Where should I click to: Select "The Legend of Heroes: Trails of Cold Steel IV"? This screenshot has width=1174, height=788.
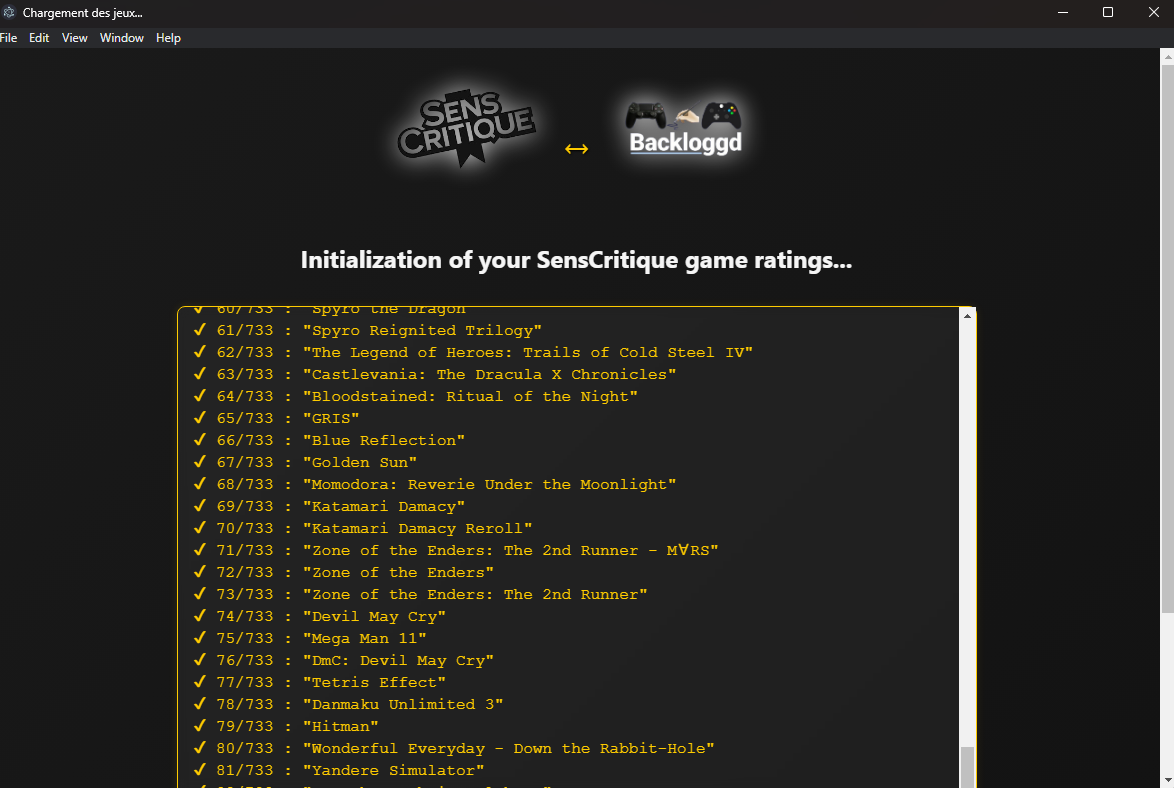tap(472, 352)
